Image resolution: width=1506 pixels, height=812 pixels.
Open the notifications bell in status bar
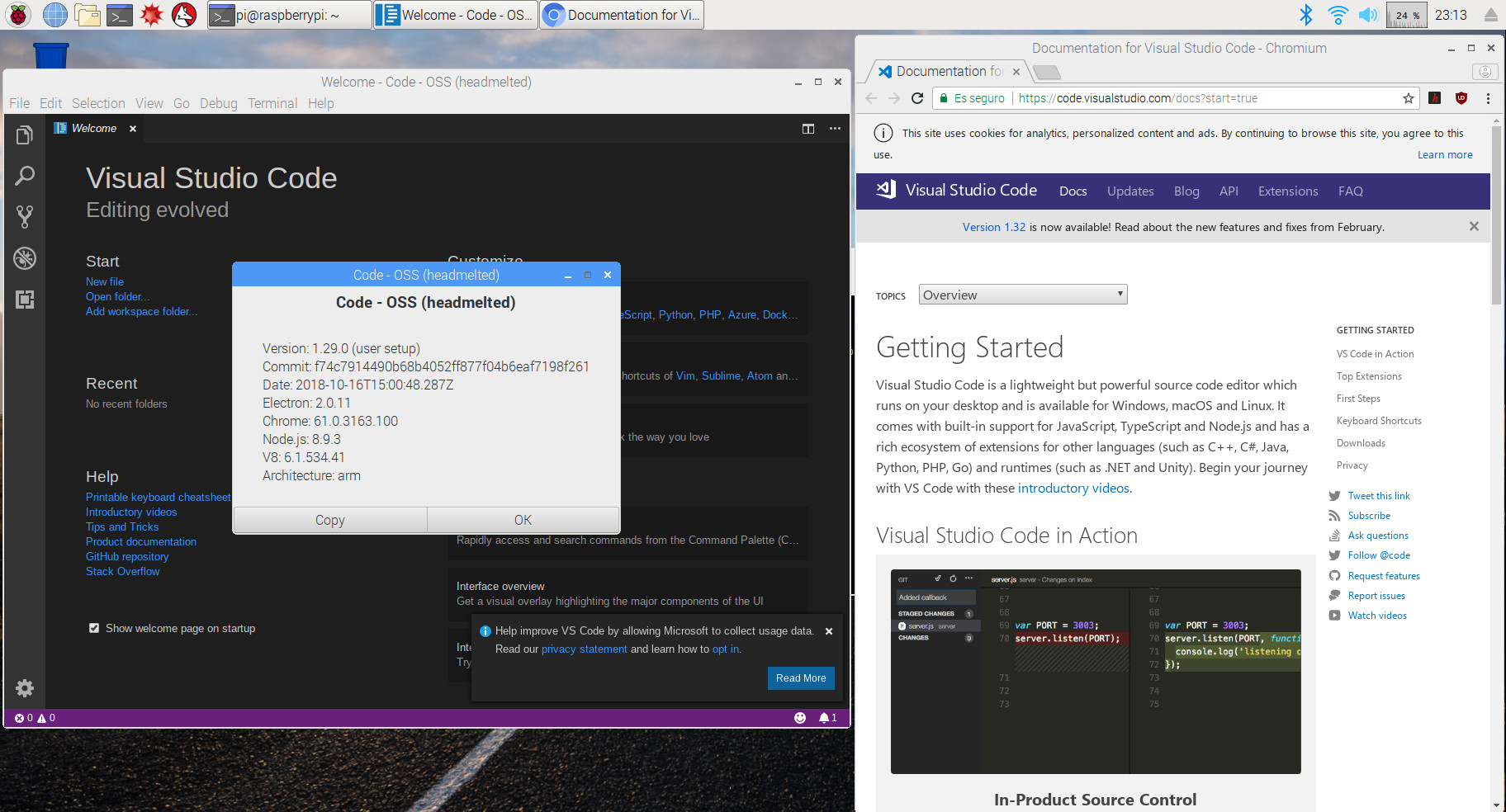tap(827, 718)
